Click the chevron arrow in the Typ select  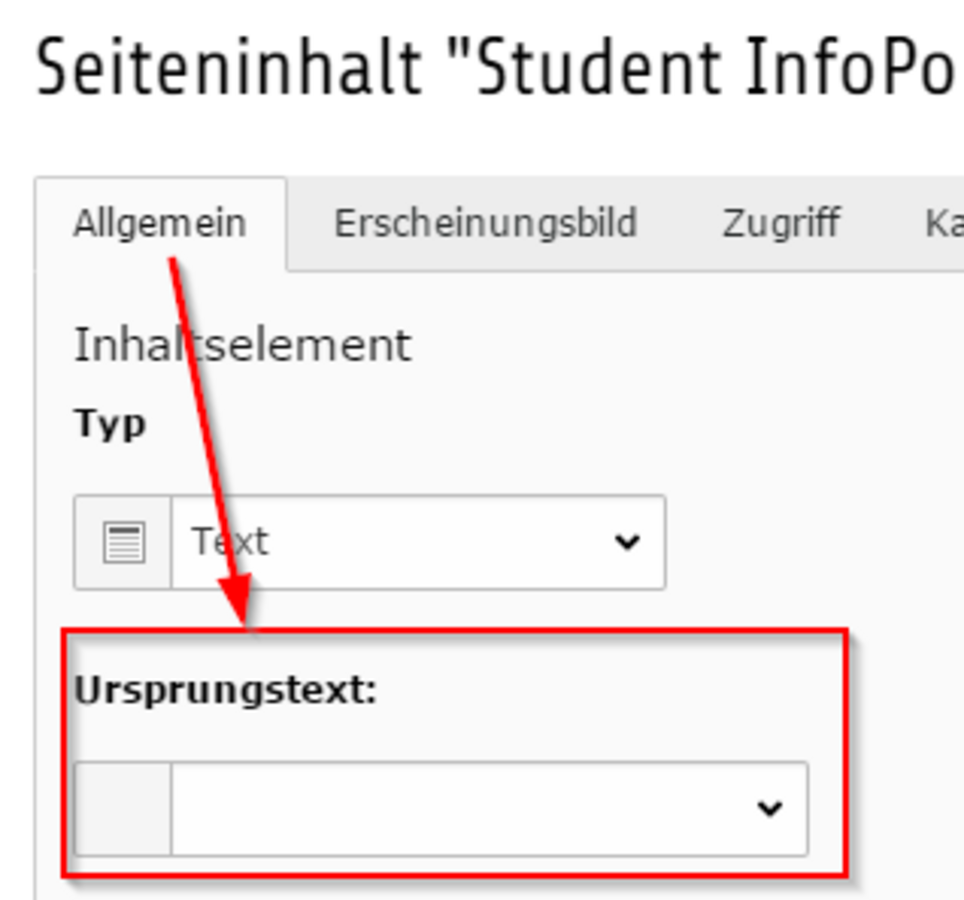click(x=627, y=542)
